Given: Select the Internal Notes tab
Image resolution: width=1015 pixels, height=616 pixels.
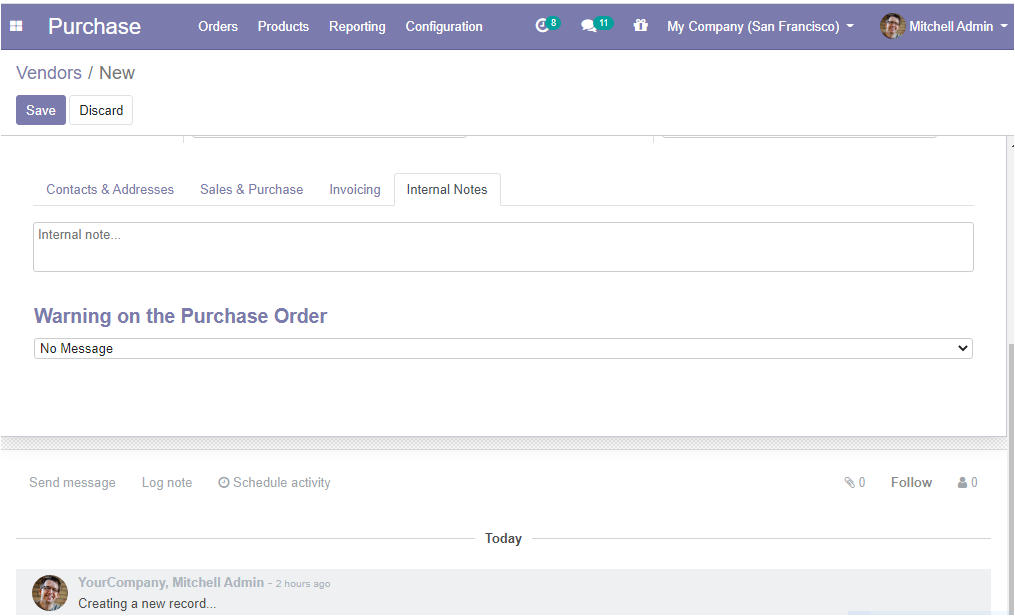Looking at the screenshot, I should [447, 190].
